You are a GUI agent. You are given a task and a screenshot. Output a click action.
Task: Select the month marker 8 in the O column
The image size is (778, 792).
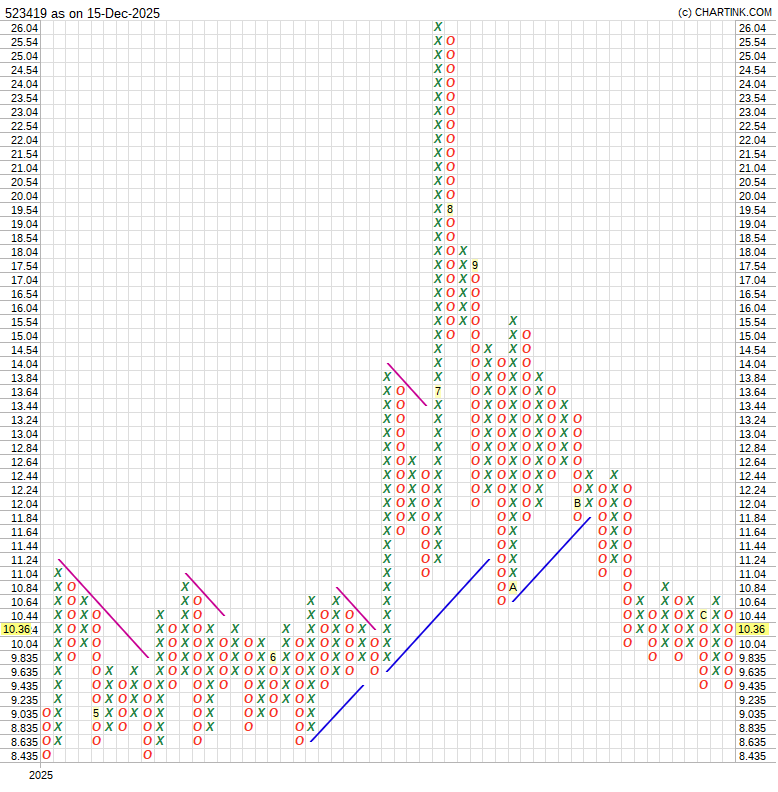click(x=450, y=209)
